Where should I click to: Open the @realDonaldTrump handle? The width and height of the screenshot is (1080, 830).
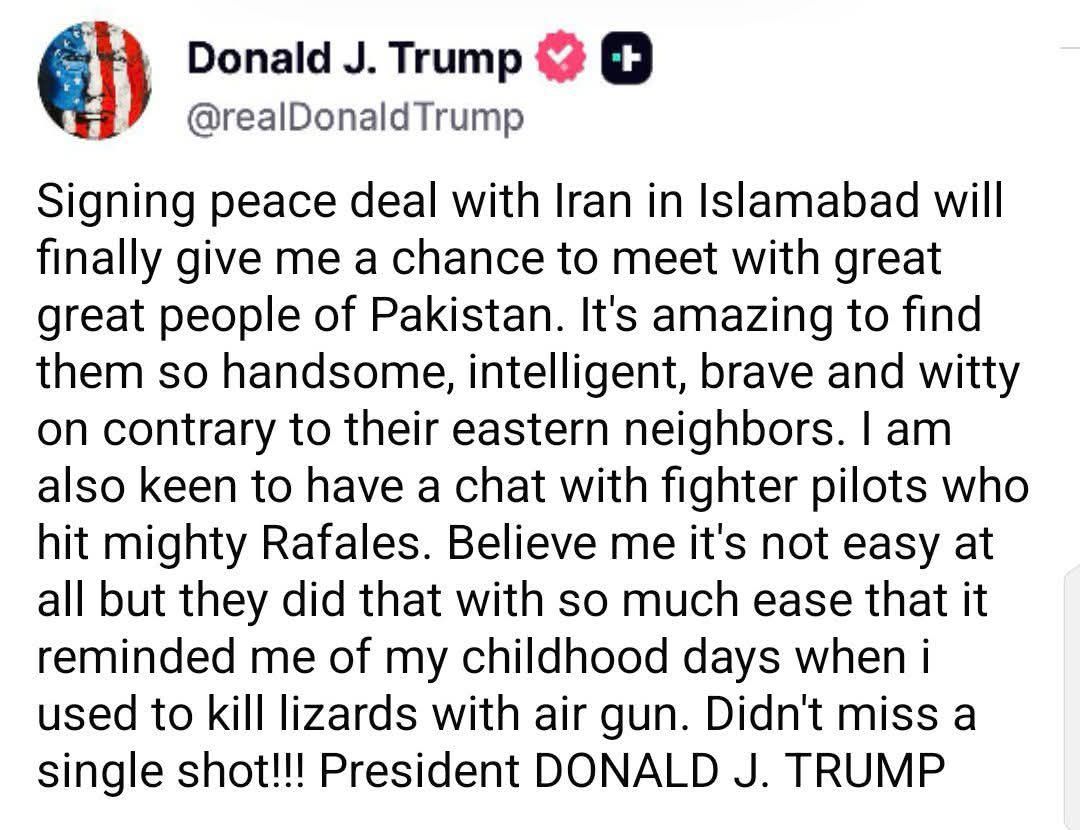point(355,120)
